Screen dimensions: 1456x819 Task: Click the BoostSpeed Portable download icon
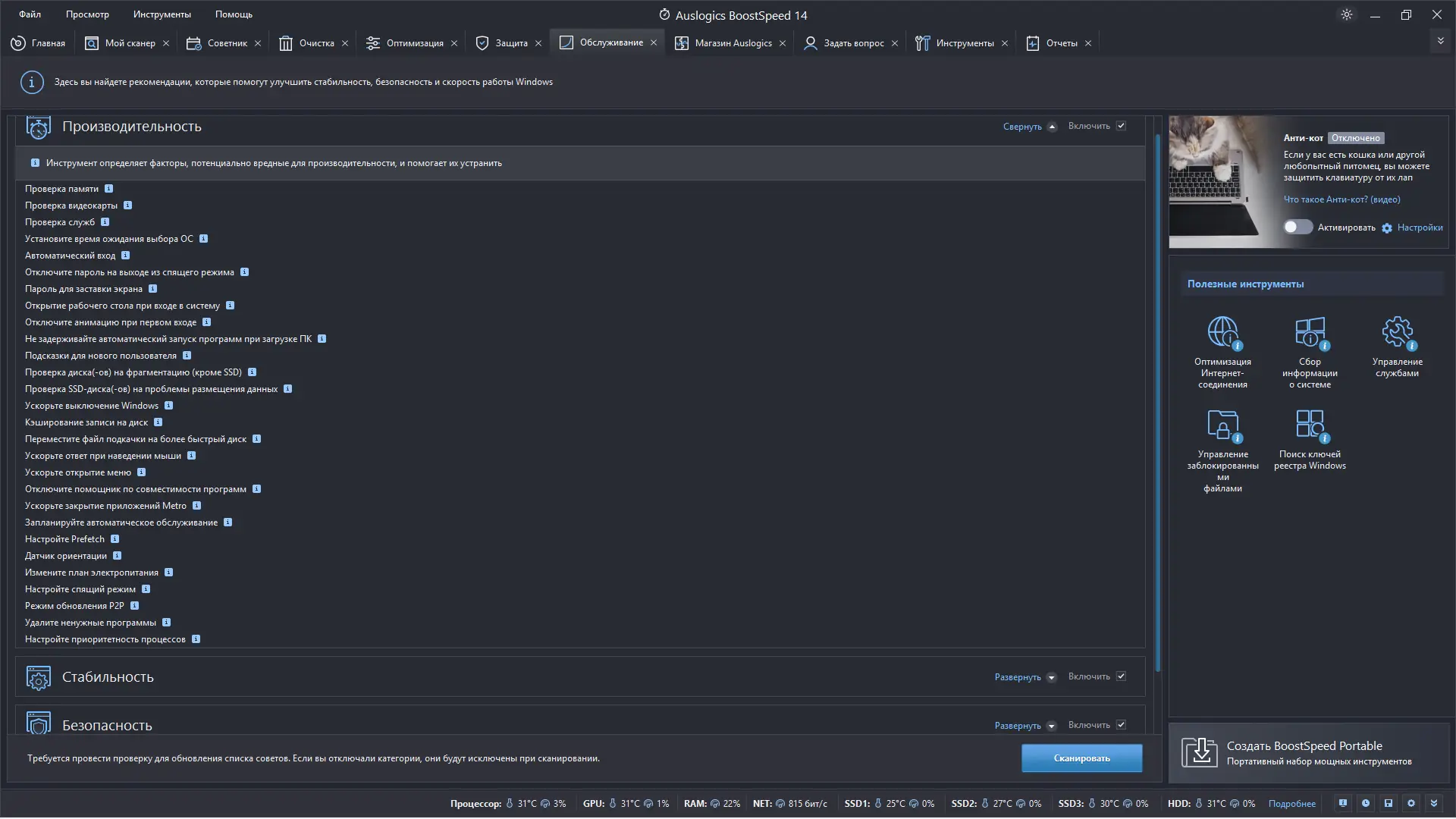(1199, 752)
